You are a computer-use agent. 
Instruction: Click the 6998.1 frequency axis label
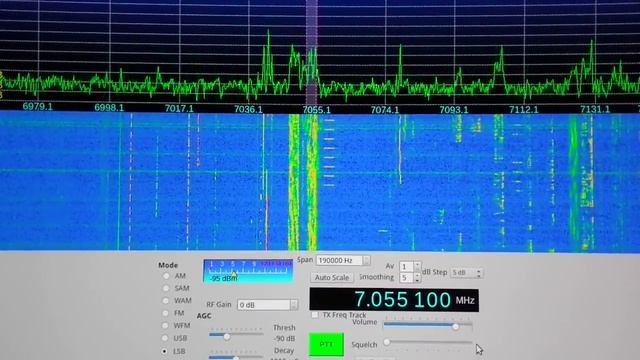109,107
